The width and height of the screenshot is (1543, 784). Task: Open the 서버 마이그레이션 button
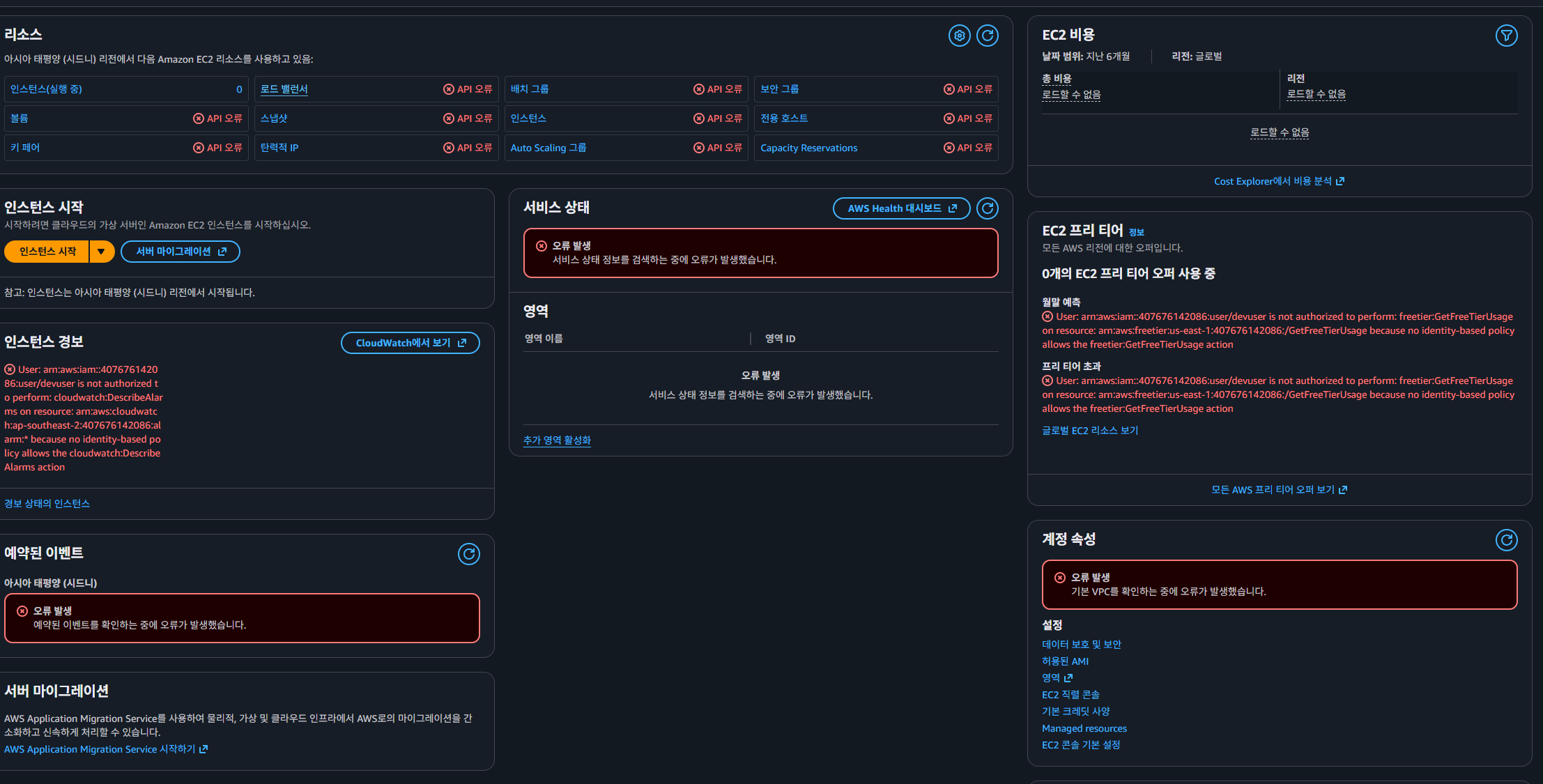[181, 252]
